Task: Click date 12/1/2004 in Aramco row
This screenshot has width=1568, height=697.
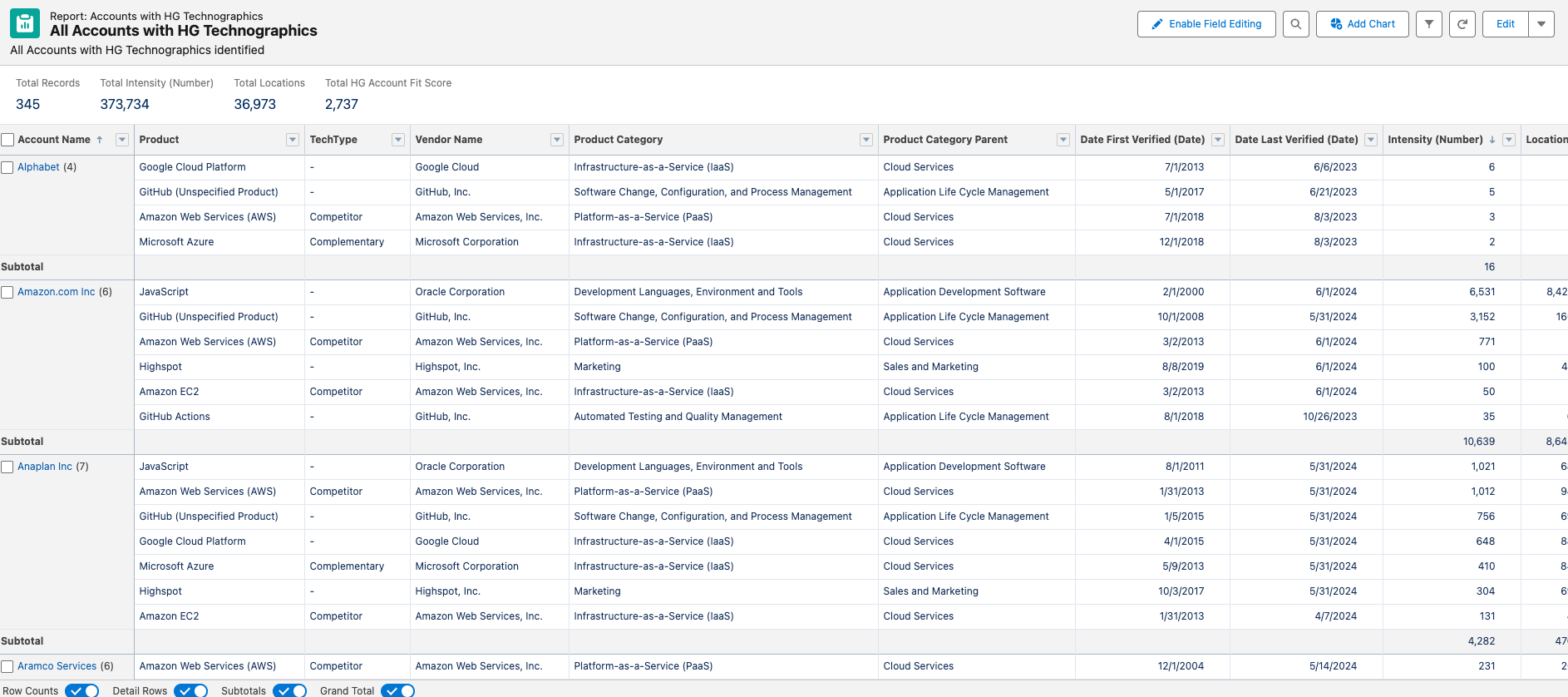Action: 1181,666
